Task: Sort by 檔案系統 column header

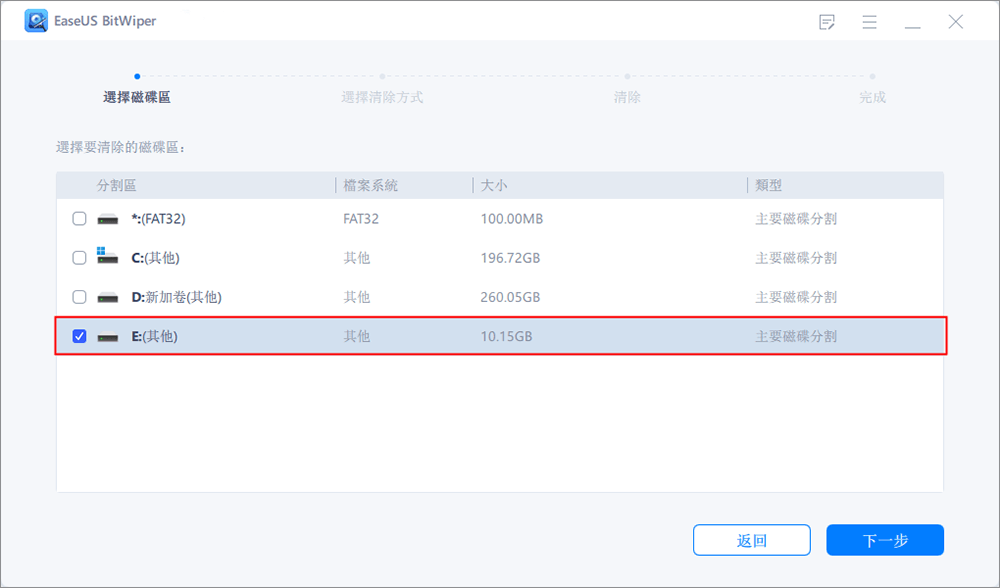Action: (x=370, y=186)
